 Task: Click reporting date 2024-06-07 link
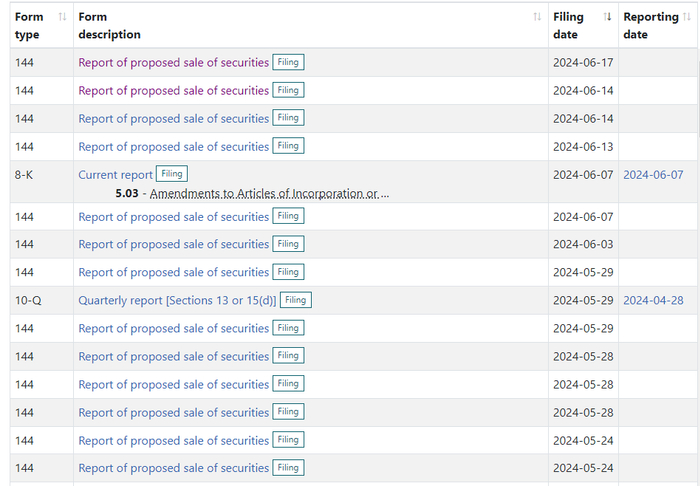653,174
